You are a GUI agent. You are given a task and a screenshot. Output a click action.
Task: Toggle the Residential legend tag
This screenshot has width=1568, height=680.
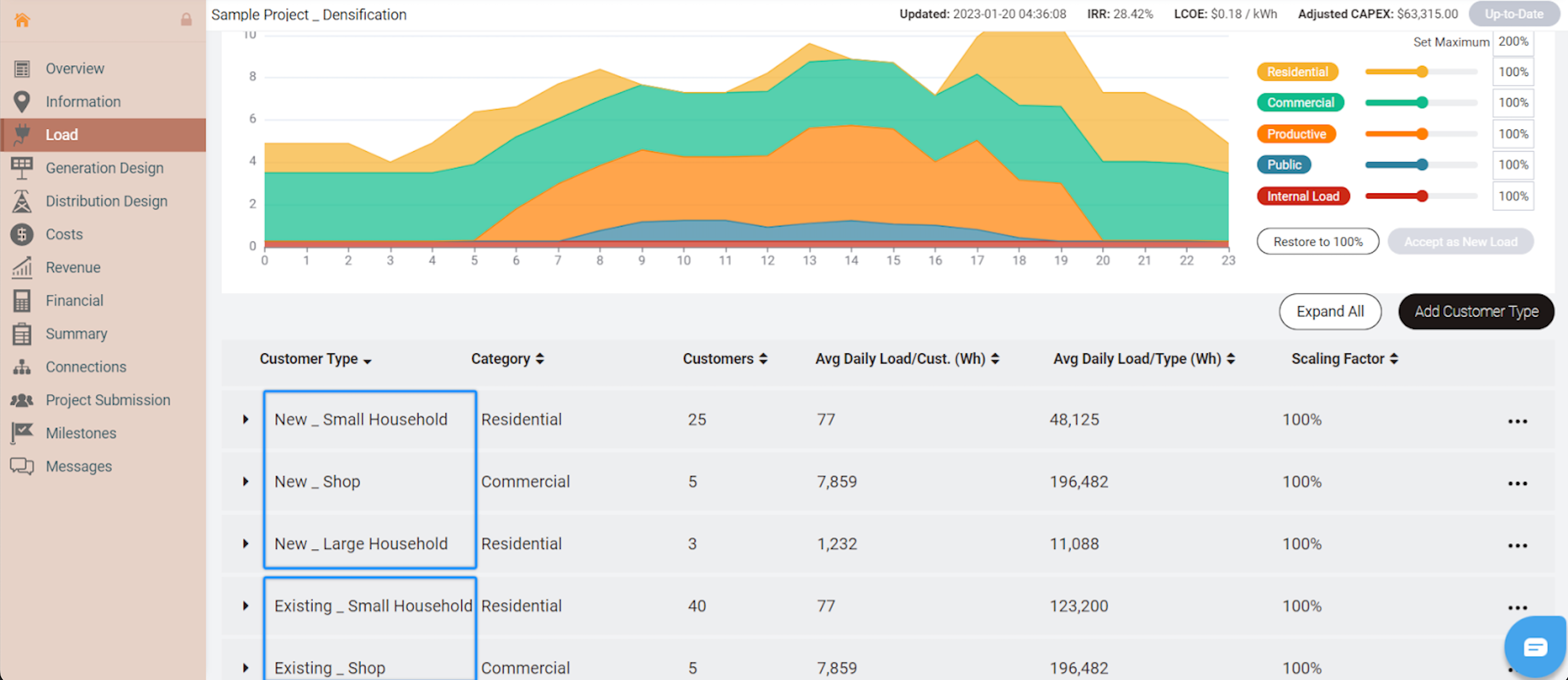pos(1297,72)
